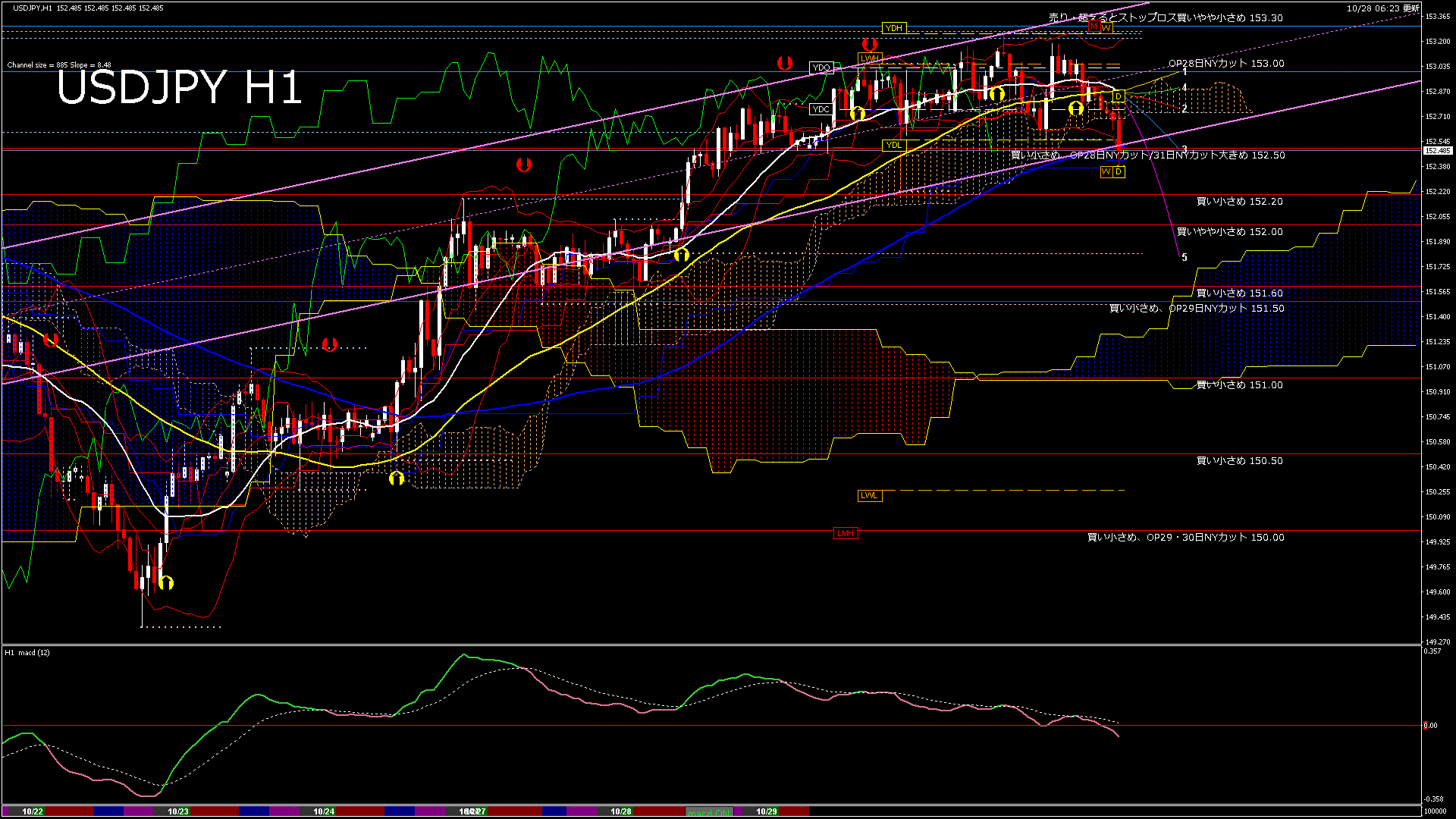
Task: Click the YDH yesterday-high label
Action: pos(894,28)
